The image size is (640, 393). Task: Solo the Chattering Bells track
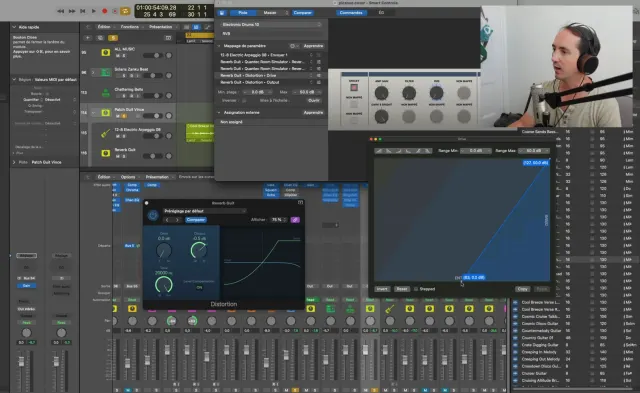(124, 96)
